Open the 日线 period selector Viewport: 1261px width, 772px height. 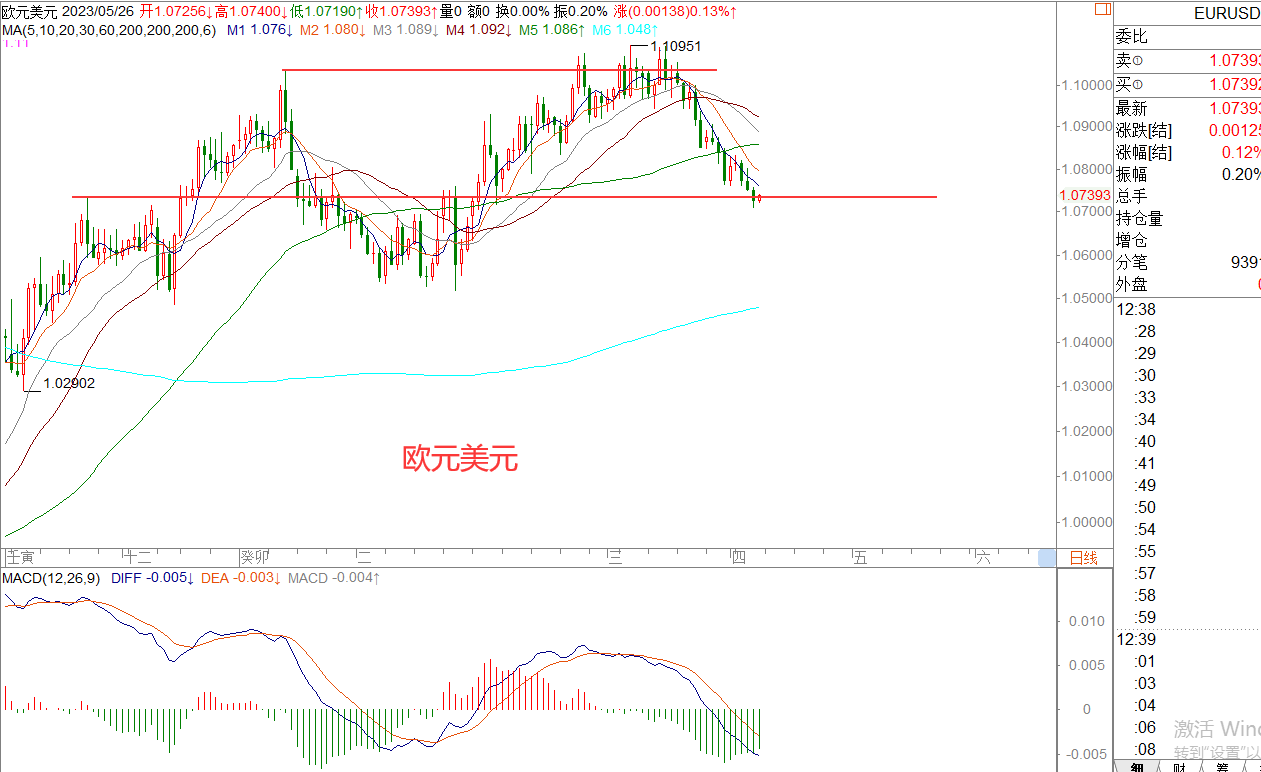tap(1084, 558)
